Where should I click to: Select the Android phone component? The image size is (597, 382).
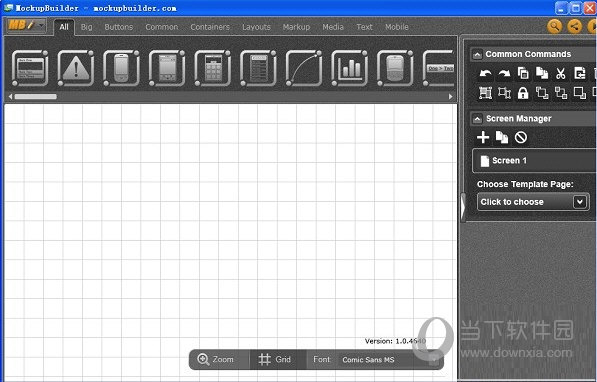tap(121, 68)
